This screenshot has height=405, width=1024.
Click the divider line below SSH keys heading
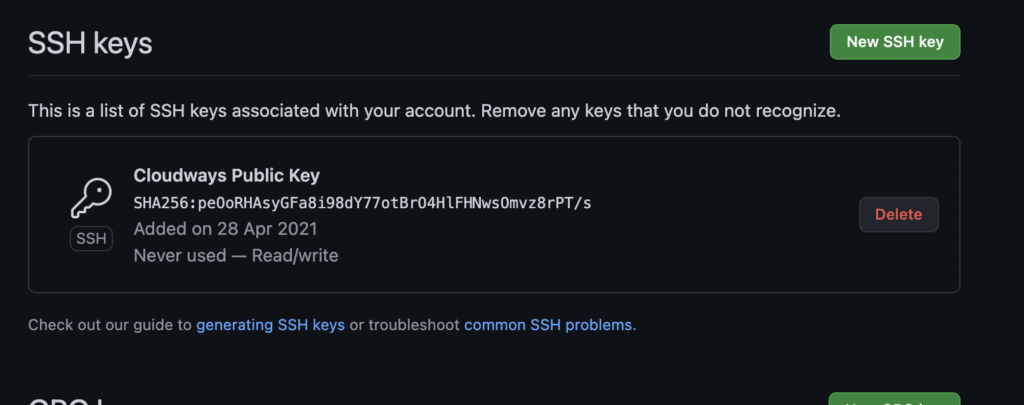[494, 75]
